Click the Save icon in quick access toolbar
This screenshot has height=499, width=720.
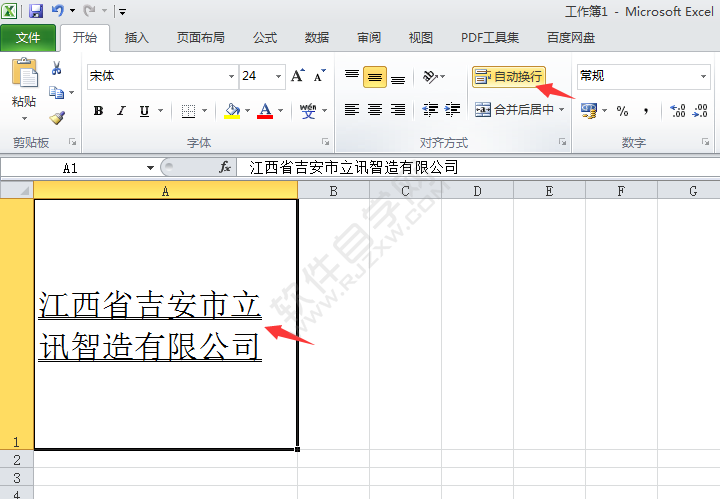36,11
